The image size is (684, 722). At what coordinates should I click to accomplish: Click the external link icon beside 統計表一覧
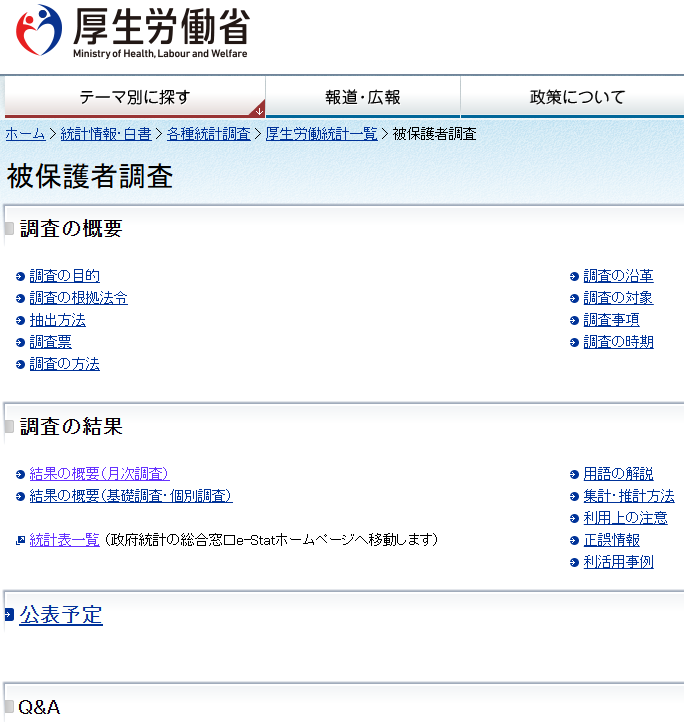pos(20,540)
